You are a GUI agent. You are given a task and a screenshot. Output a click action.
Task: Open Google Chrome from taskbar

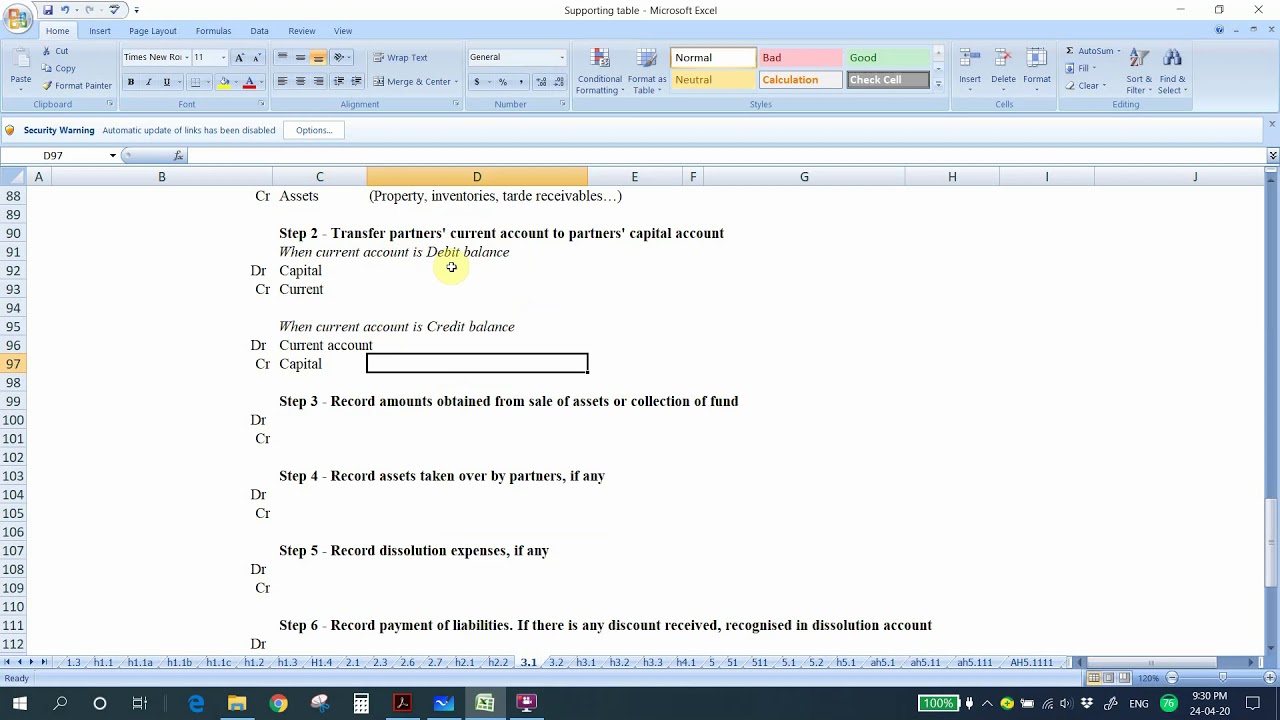[x=278, y=704]
